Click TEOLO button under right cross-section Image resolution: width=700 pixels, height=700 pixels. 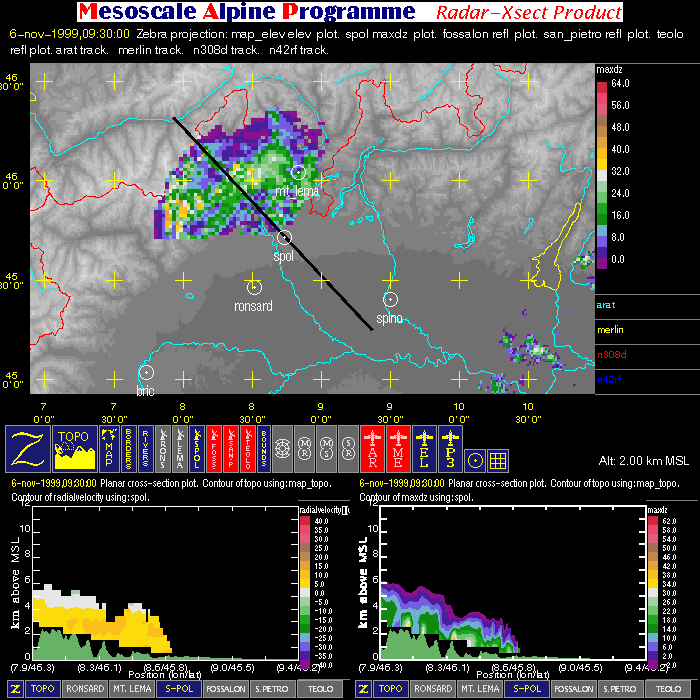pos(668,688)
